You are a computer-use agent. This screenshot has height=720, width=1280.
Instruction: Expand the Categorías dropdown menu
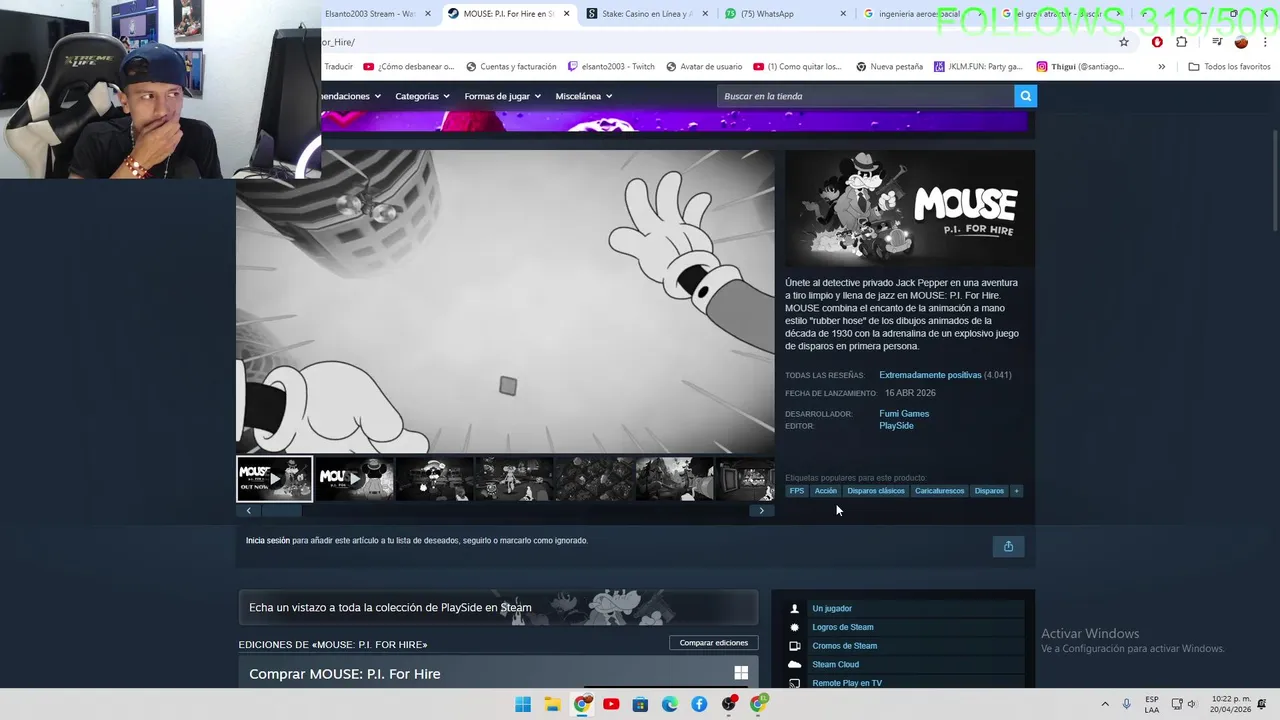(x=422, y=96)
